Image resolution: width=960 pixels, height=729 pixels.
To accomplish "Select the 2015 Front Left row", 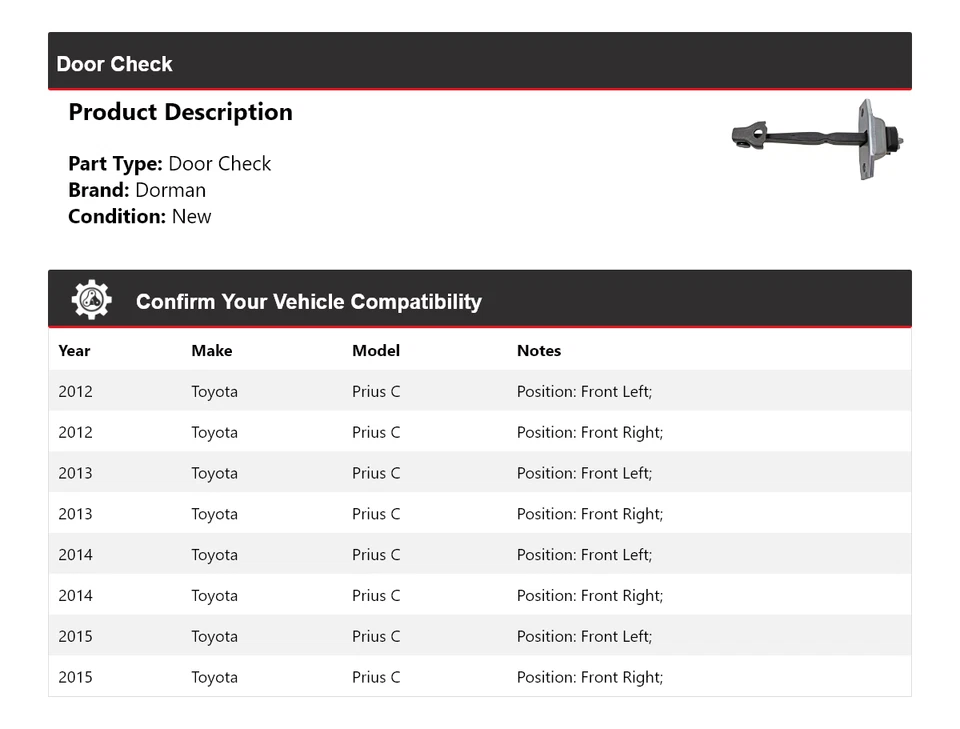I will click(x=479, y=636).
